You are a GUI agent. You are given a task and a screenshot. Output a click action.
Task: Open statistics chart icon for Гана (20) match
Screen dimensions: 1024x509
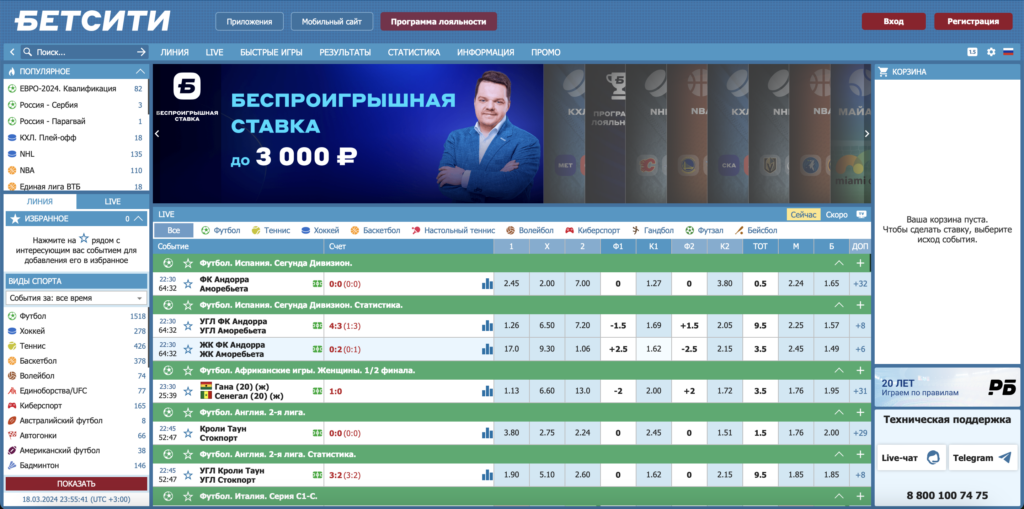coord(487,391)
